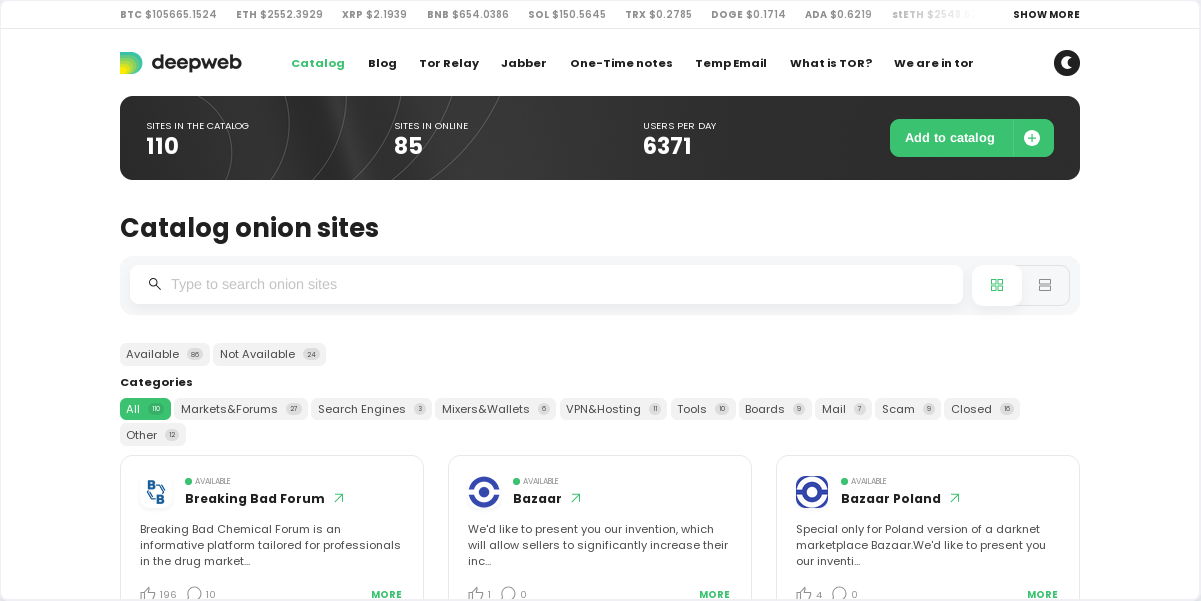
Task: Switch to grid view layout
Action: click(x=996, y=285)
